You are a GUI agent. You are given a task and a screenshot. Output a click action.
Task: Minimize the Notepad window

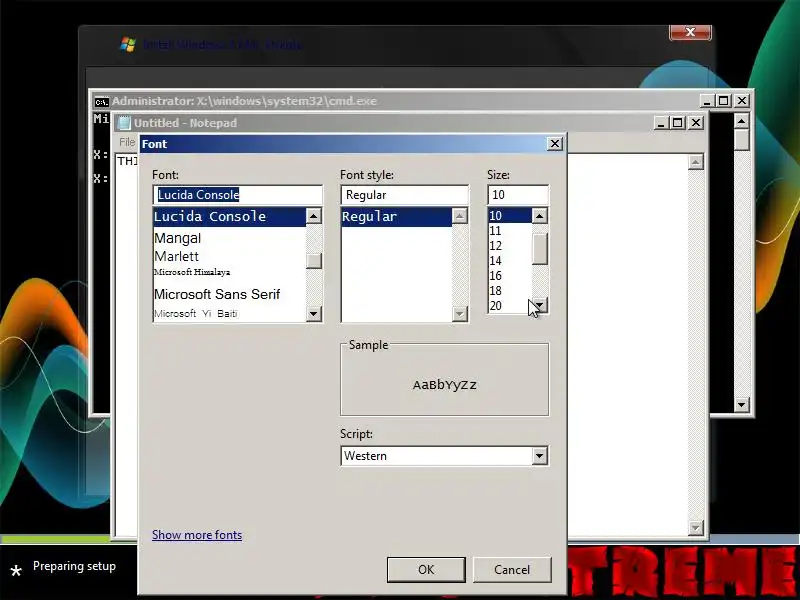tap(661, 123)
